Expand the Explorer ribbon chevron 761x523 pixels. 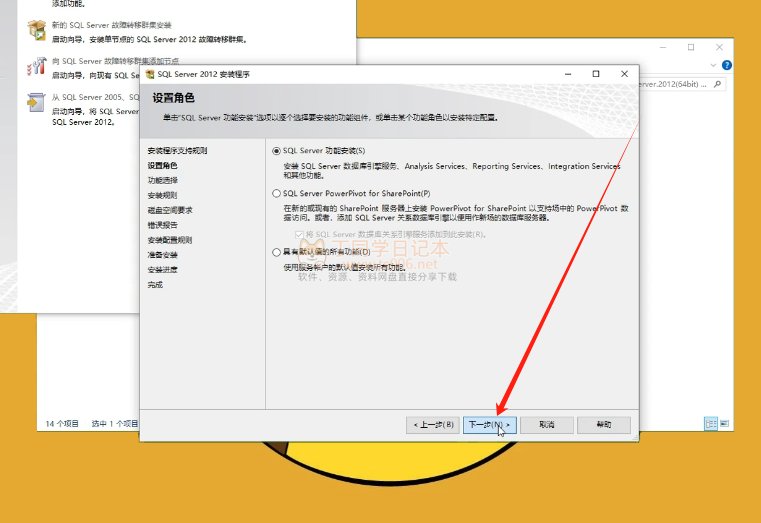pyautogui.click(x=713, y=65)
